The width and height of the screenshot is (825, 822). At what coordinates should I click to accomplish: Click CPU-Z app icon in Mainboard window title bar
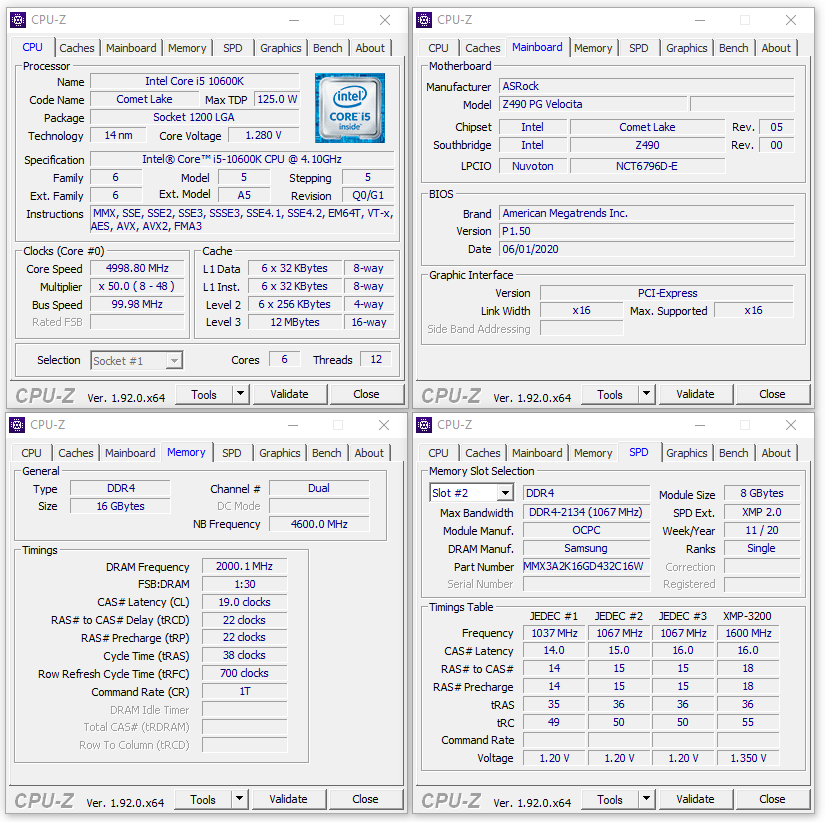(x=424, y=20)
